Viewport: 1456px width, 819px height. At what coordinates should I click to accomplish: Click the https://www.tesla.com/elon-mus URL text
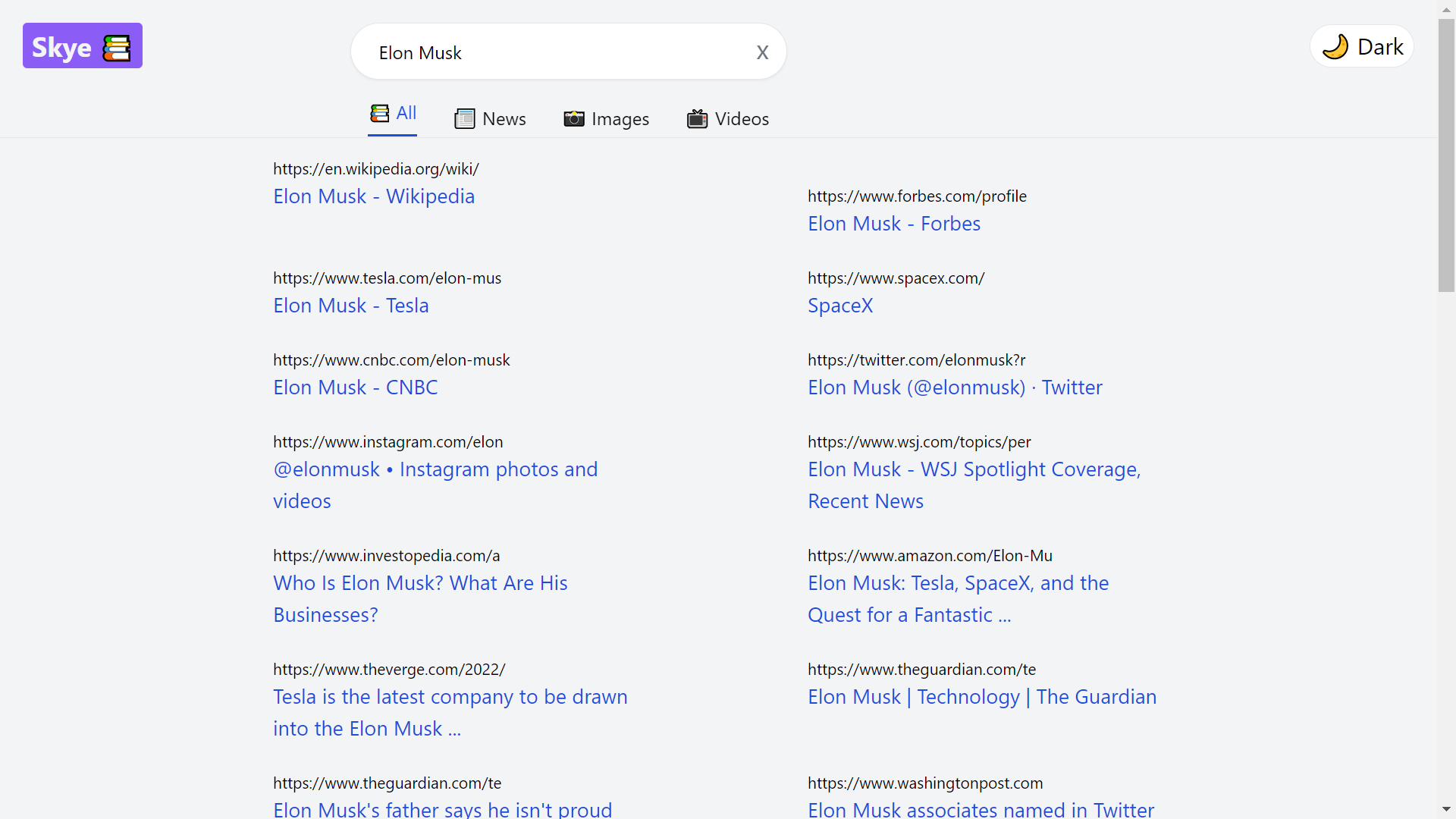[388, 278]
